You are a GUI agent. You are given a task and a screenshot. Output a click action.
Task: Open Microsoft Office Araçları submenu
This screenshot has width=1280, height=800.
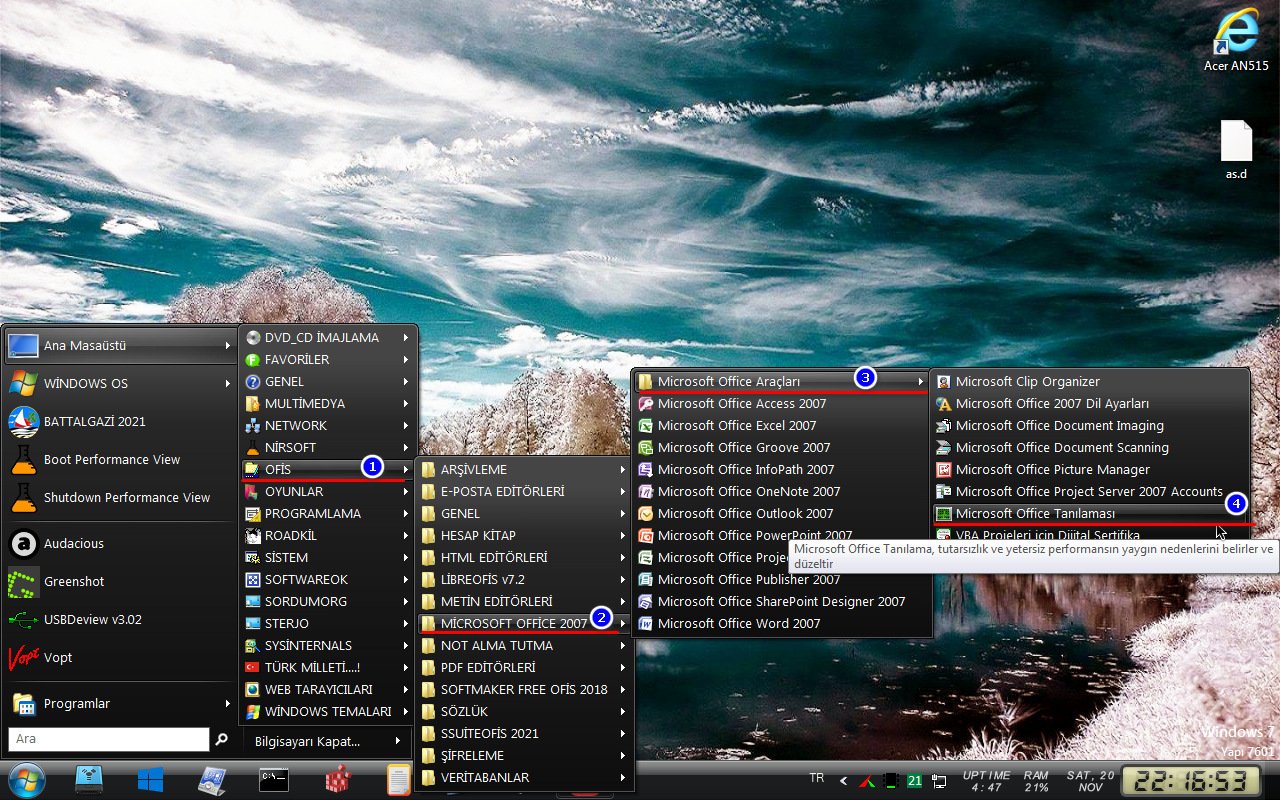pyautogui.click(x=782, y=381)
